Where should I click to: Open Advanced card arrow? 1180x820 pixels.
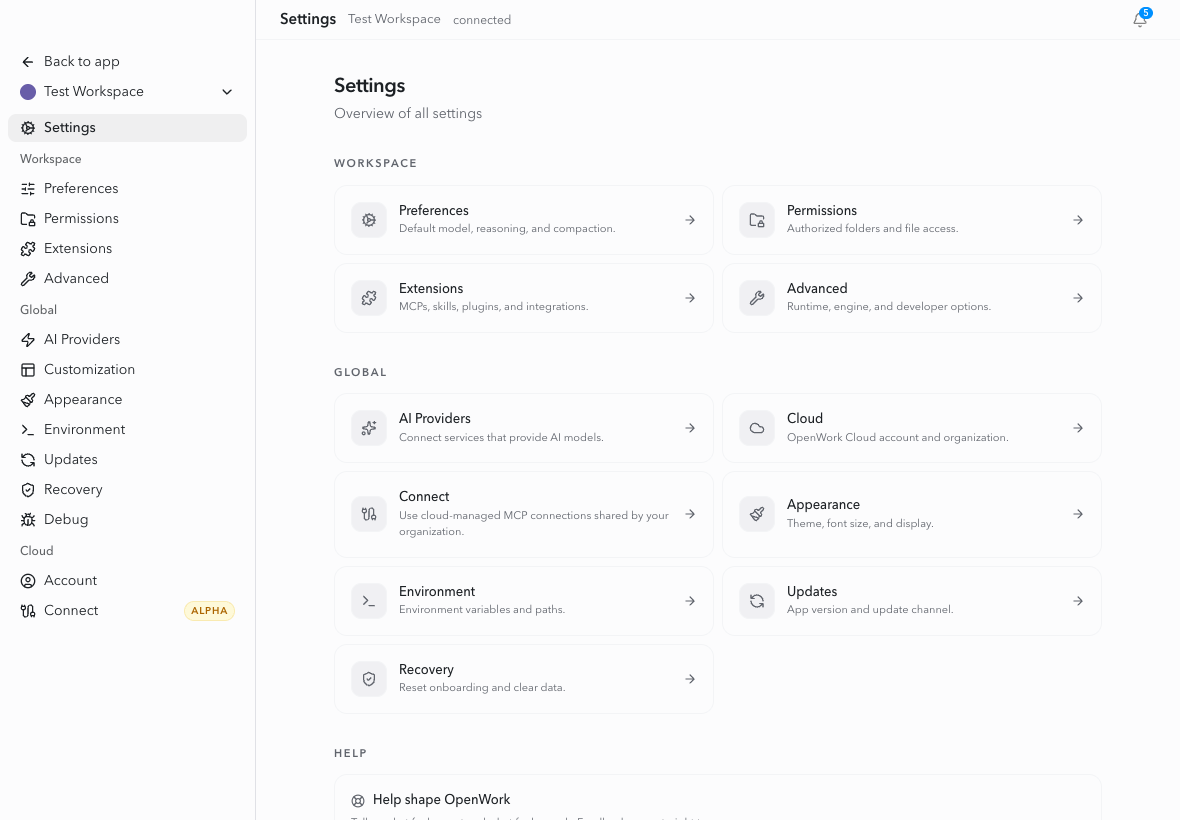click(x=1078, y=299)
